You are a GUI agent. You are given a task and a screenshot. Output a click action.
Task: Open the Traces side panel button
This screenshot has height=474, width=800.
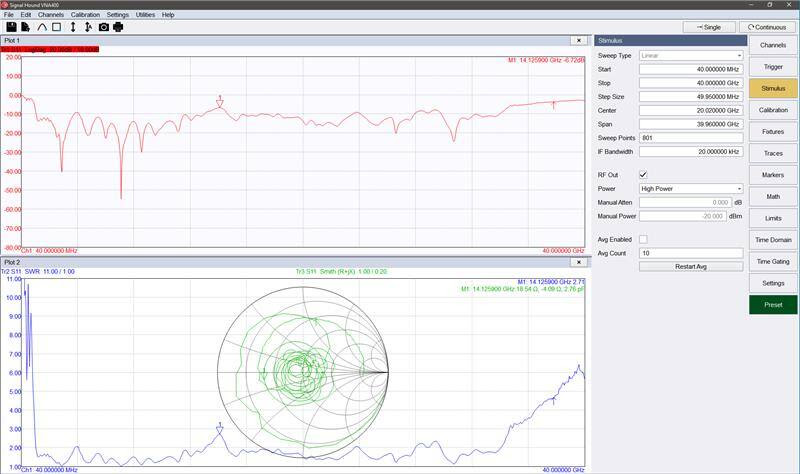(773, 153)
